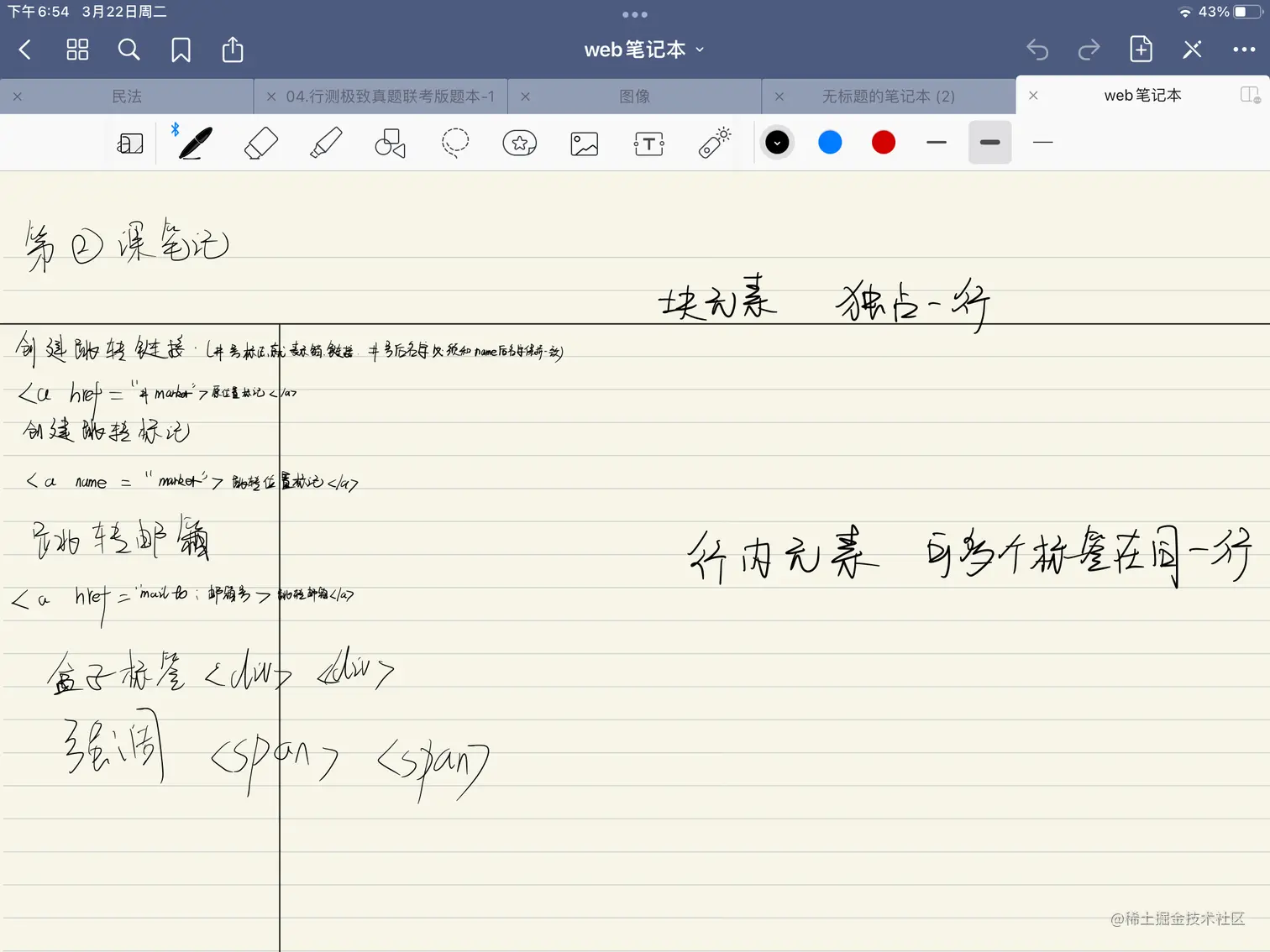Viewport: 1270px width, 952px height.
Task: Select the Laser pointer tool
Action: pos(715,143)
